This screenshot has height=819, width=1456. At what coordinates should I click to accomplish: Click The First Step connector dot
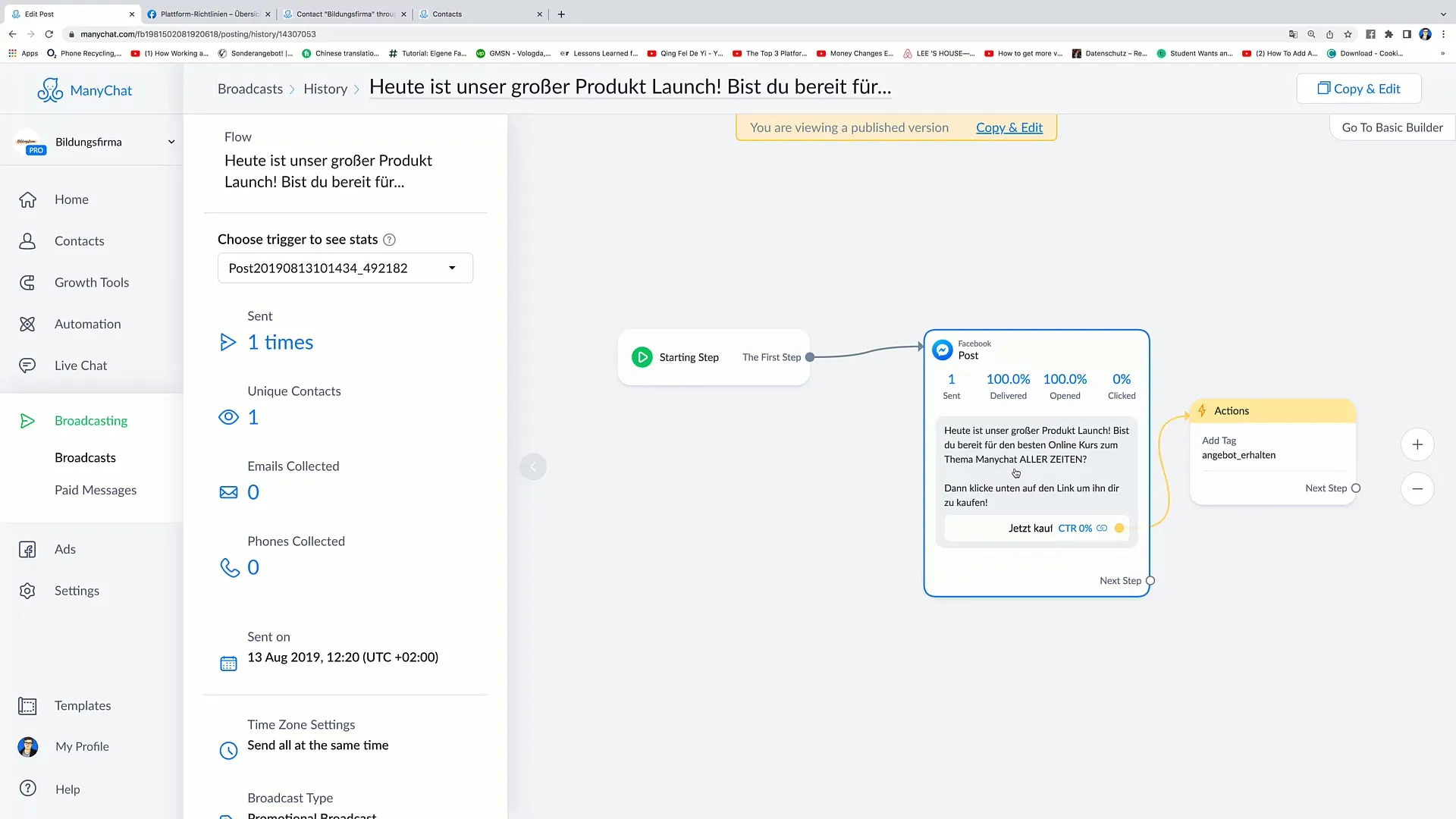(x=810, y=357)
